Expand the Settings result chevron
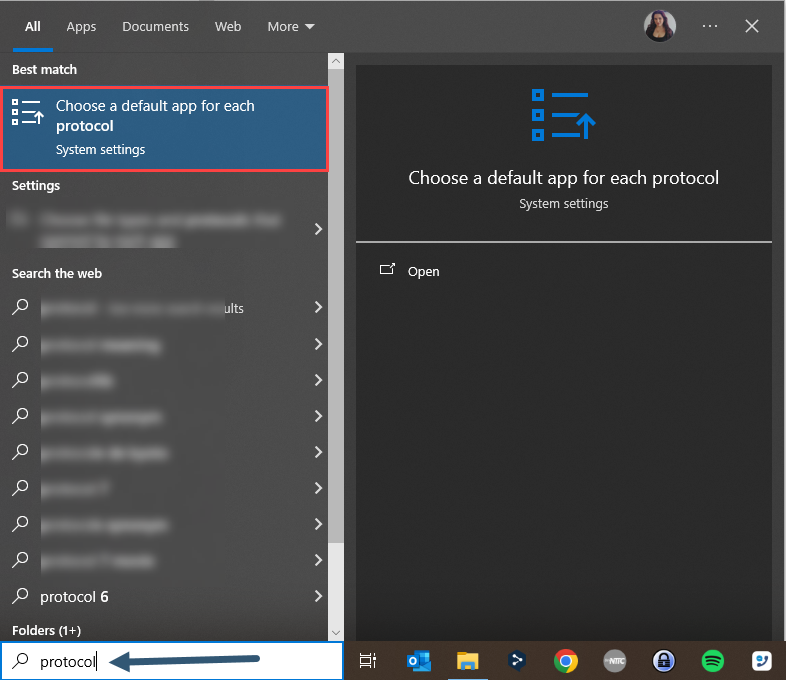786x680 pixels. pos(318,229)
